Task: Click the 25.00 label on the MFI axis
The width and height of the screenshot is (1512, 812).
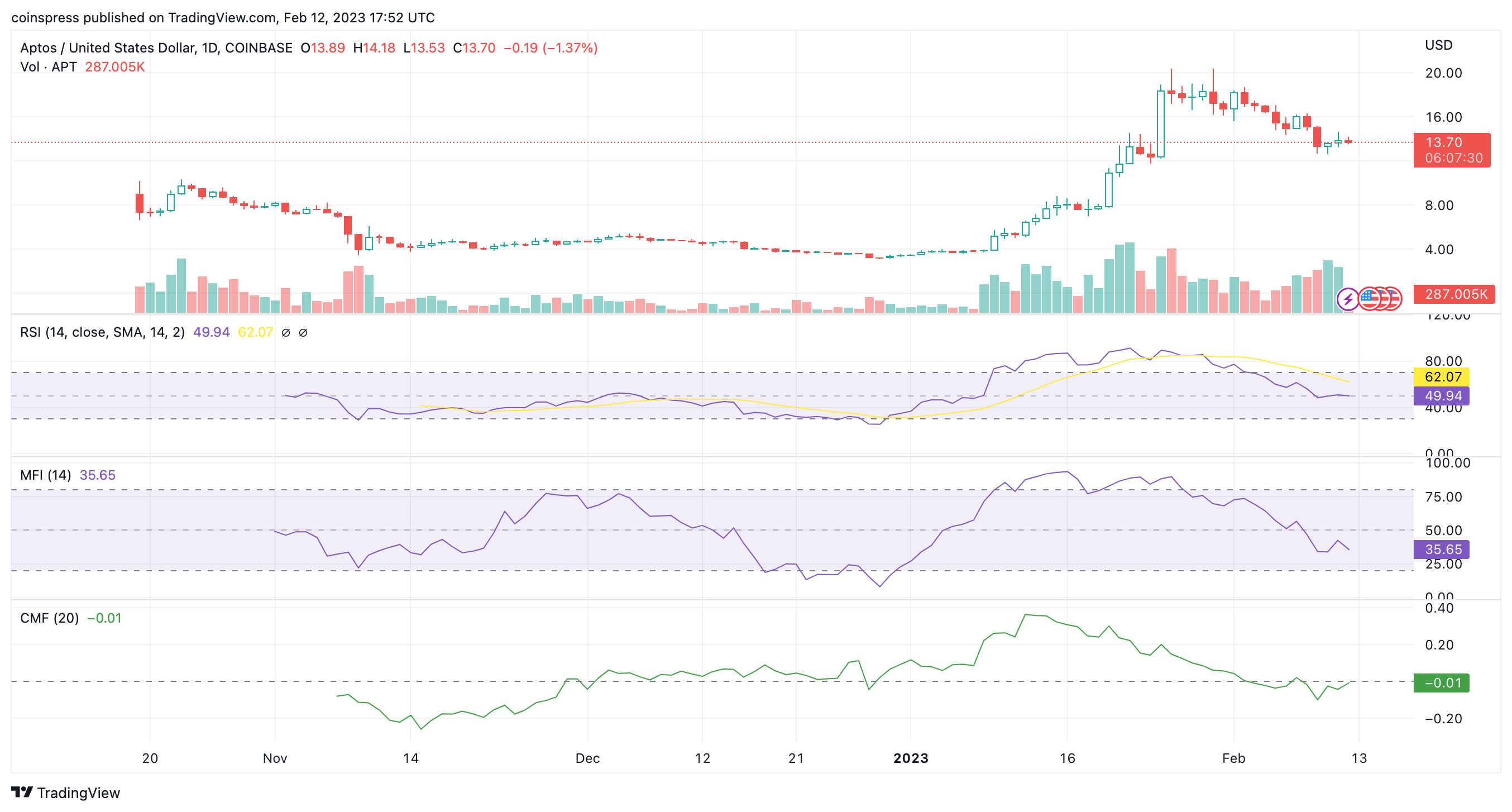Action: pos(1443,564)
